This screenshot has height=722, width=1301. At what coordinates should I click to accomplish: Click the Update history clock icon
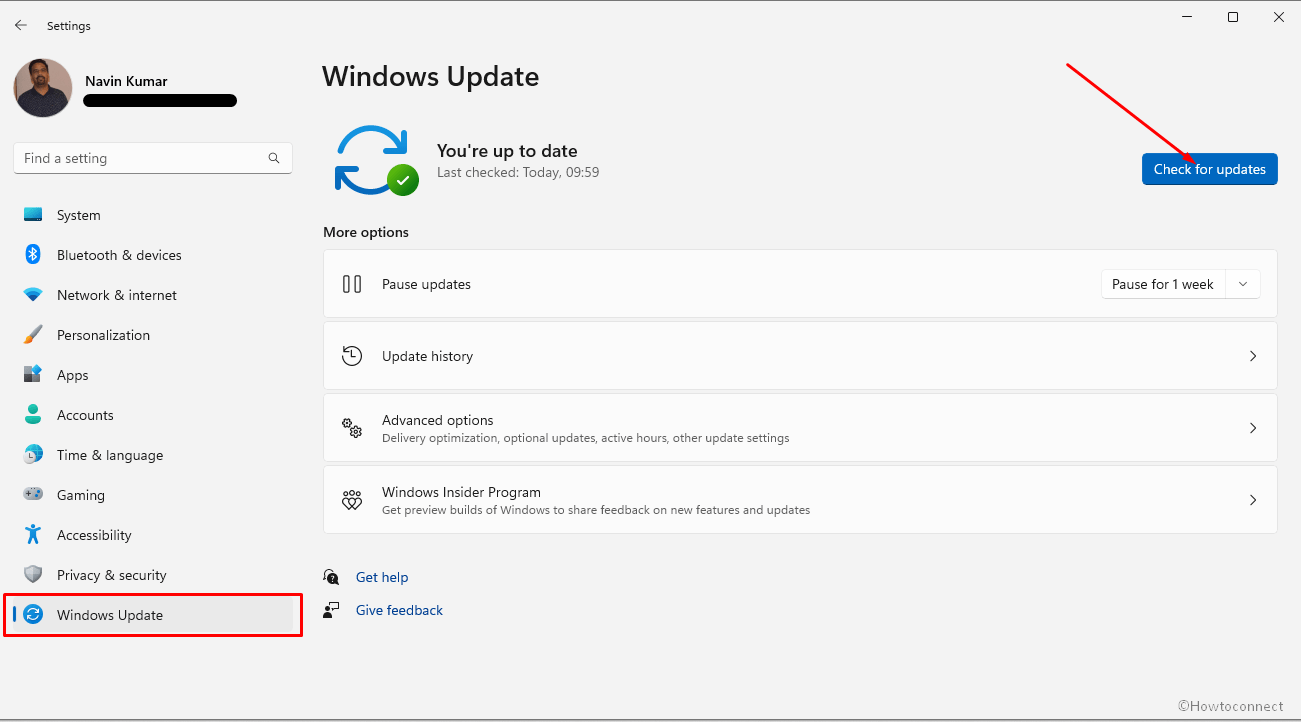(352, 356)
